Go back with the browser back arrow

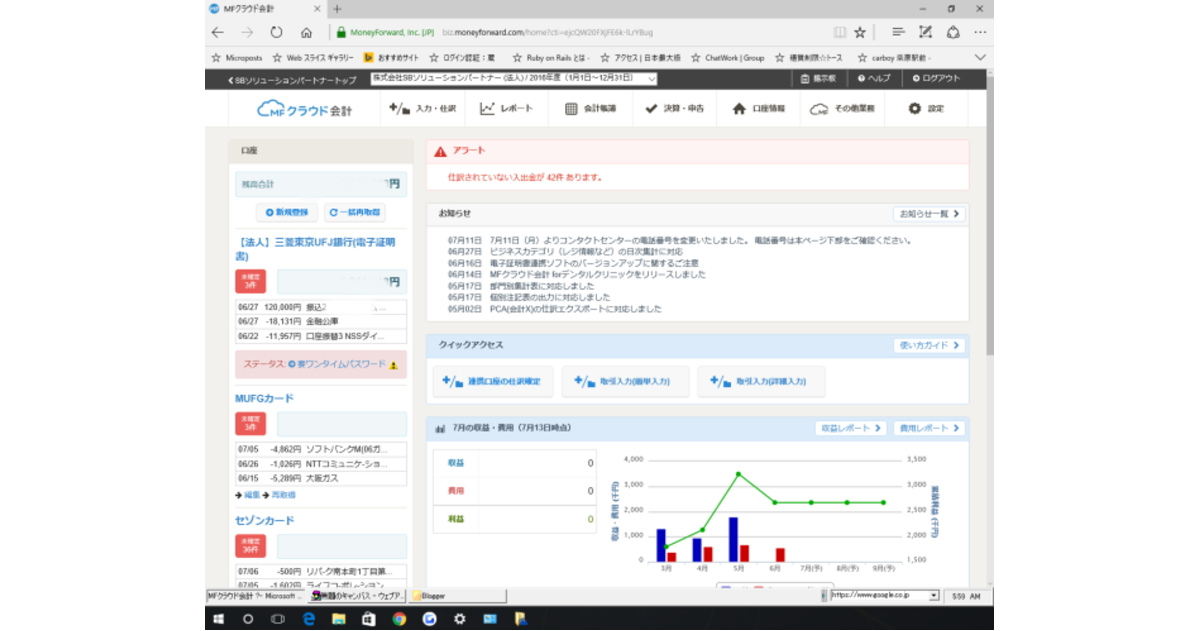[218, 32]
